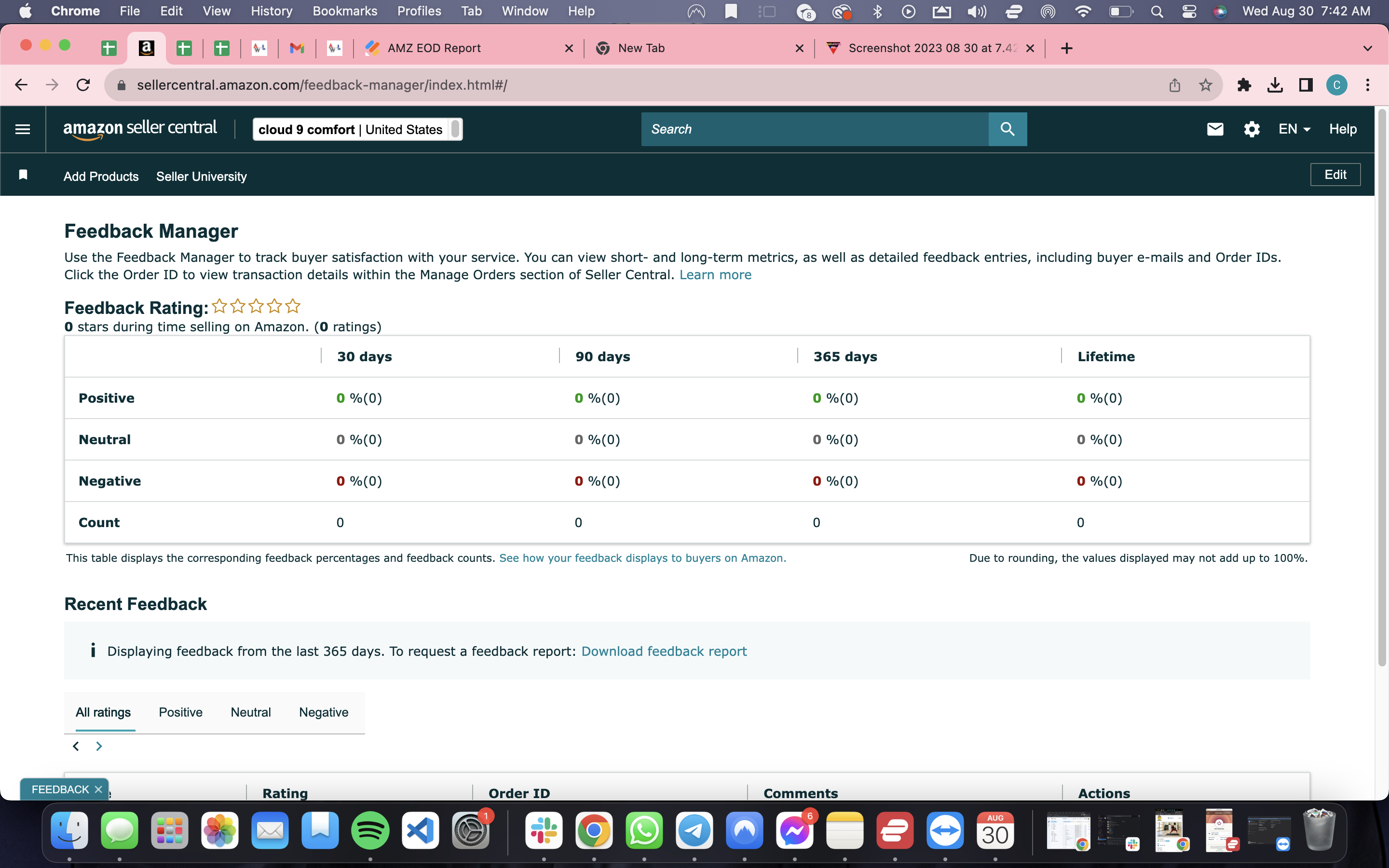Click the pinned Gmail tab
The height and width of the screenshot is (868, 1389).
297,48
